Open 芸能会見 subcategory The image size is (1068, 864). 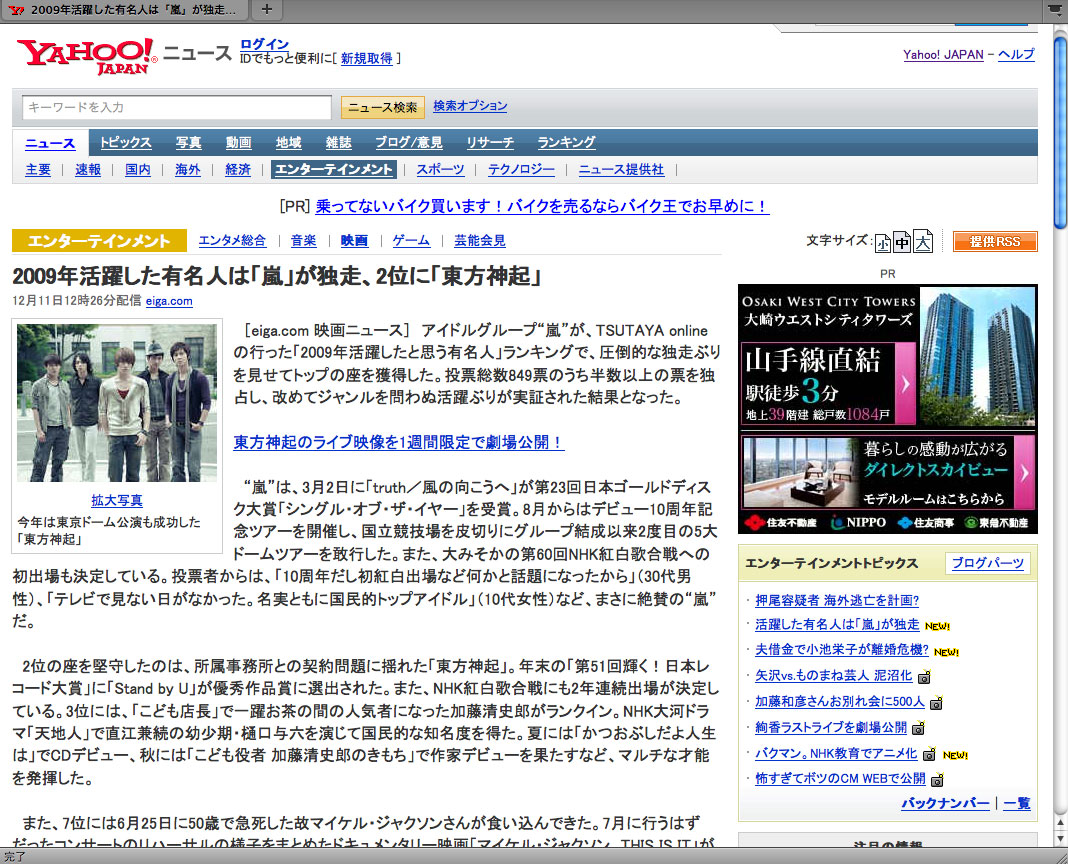(480, 241)
